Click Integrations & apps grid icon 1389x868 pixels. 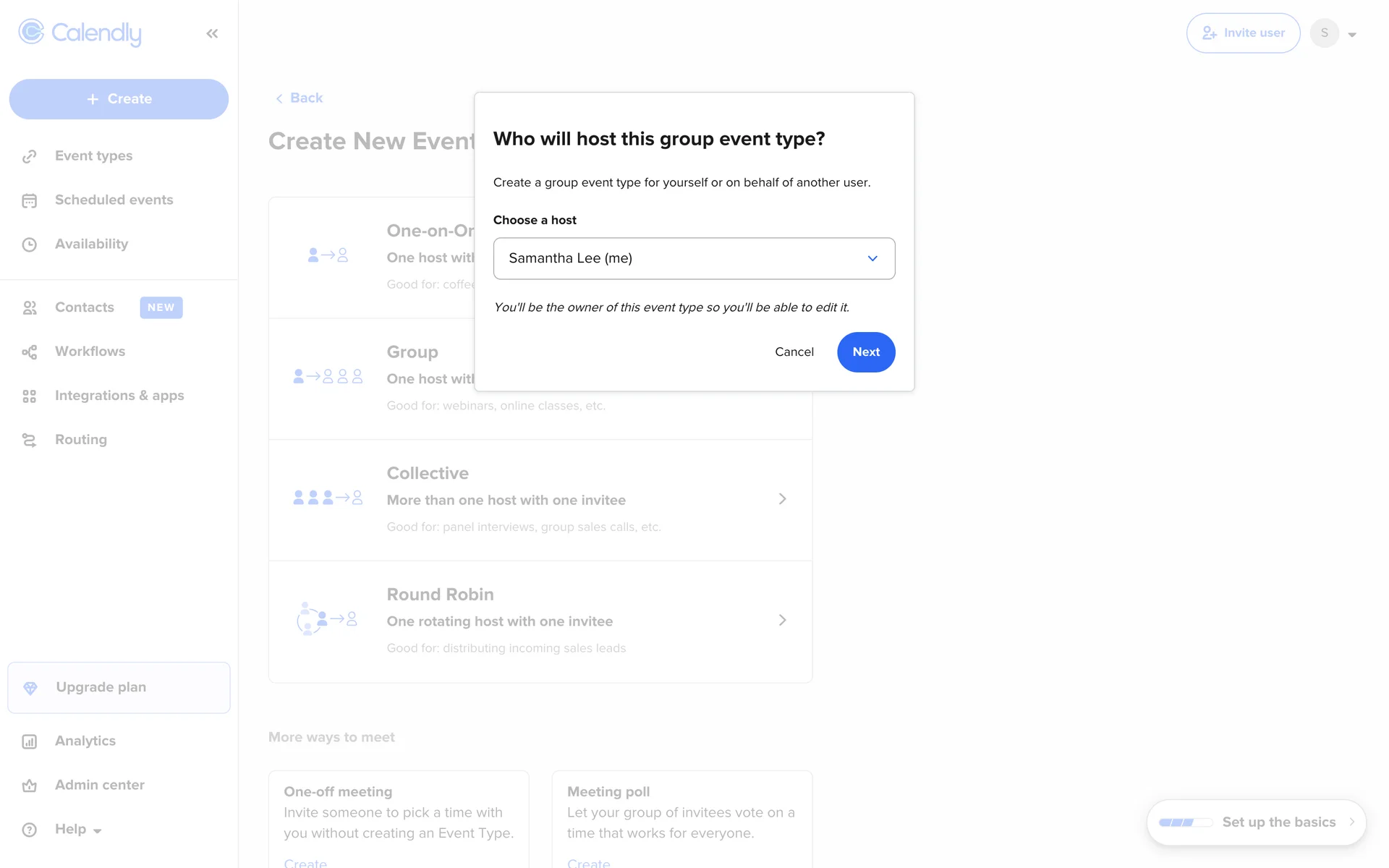coord(30,396)
